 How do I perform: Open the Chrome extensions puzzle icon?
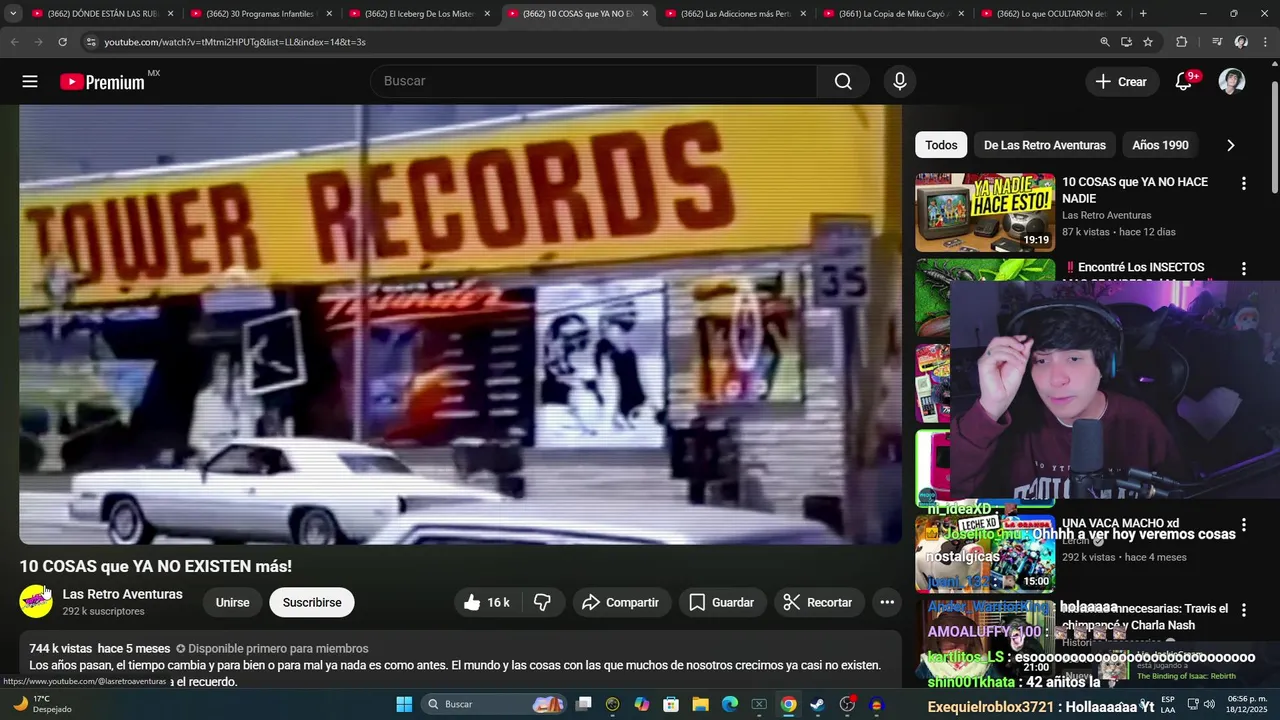(x=1182, y=42)
